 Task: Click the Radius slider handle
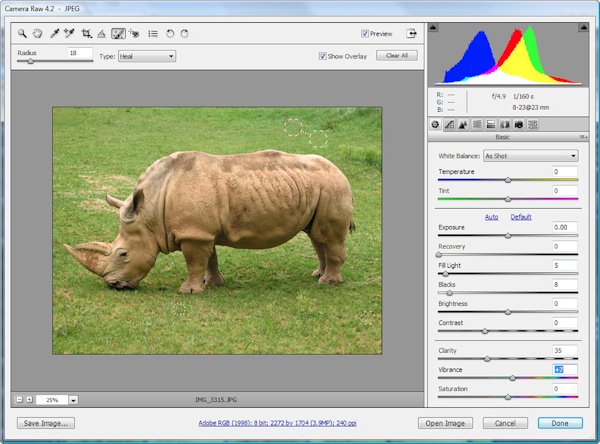coord(30,61)
